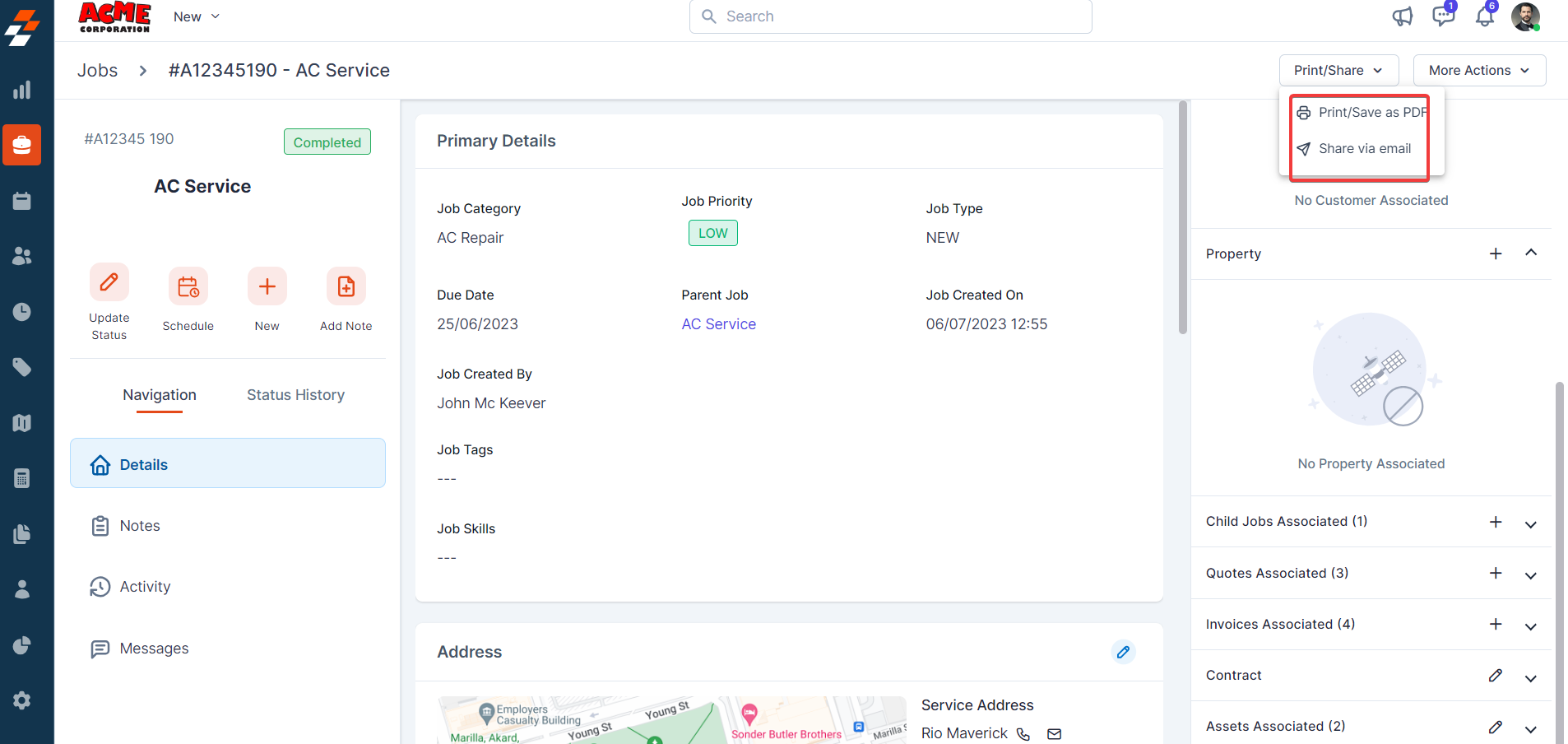The width and height of the screenshot is (1568, 744).
Task: Collapse the Property section
Action: coord(1530,253)
